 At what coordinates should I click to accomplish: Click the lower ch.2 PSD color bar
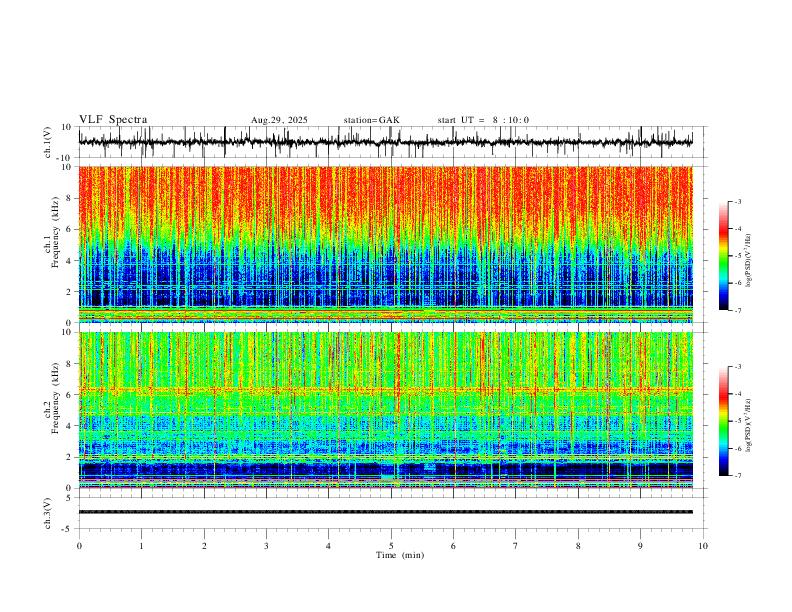[x=723, y=421]
